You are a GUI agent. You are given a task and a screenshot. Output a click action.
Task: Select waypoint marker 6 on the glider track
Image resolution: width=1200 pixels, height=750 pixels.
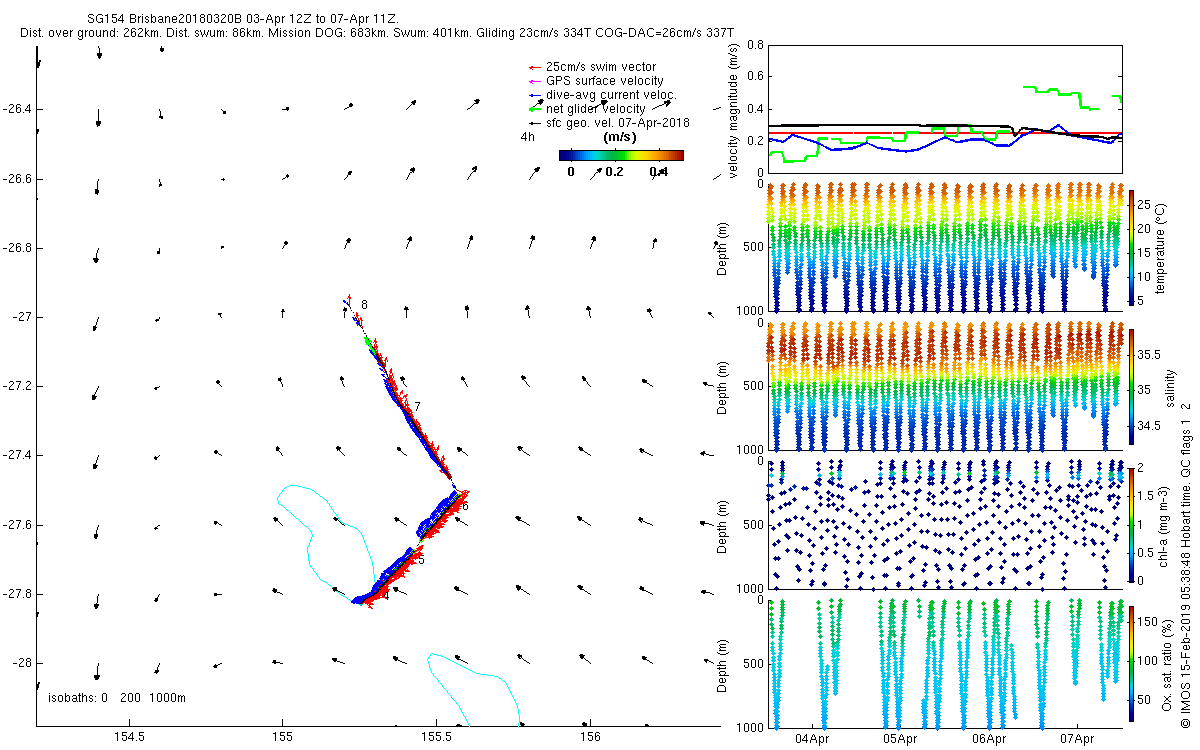point(465,507)
